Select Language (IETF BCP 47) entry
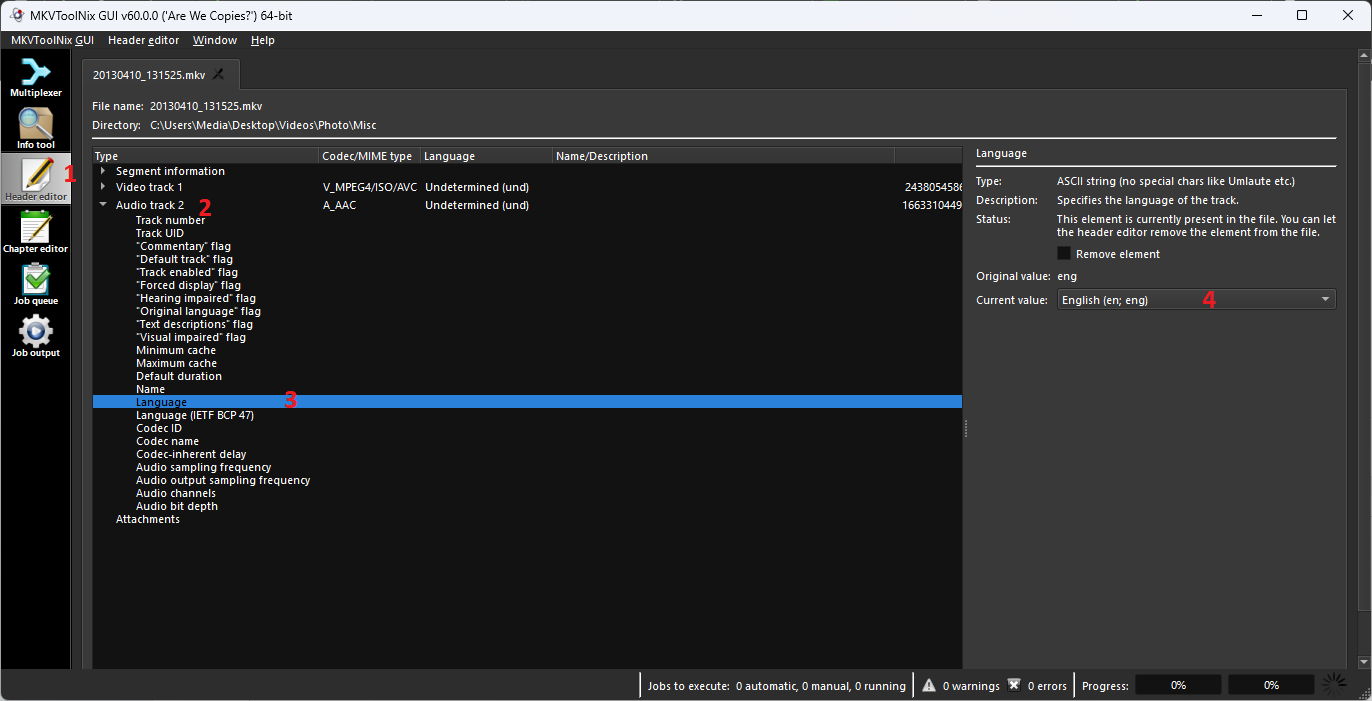 click(x=195, y=415)
